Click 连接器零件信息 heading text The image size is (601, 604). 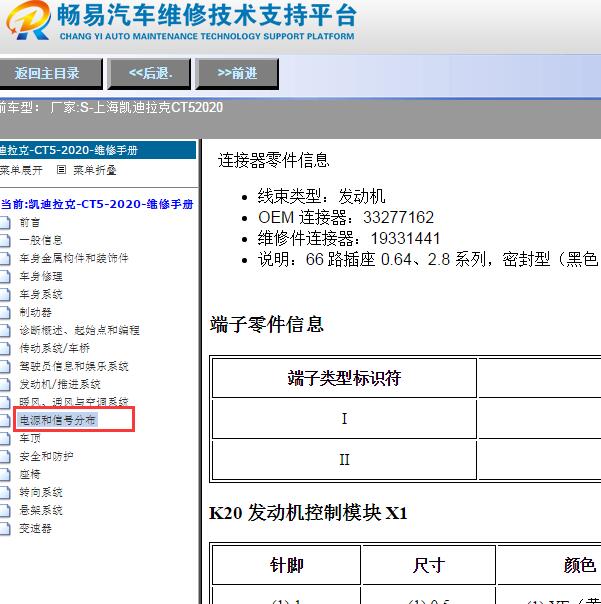[274, 160]
